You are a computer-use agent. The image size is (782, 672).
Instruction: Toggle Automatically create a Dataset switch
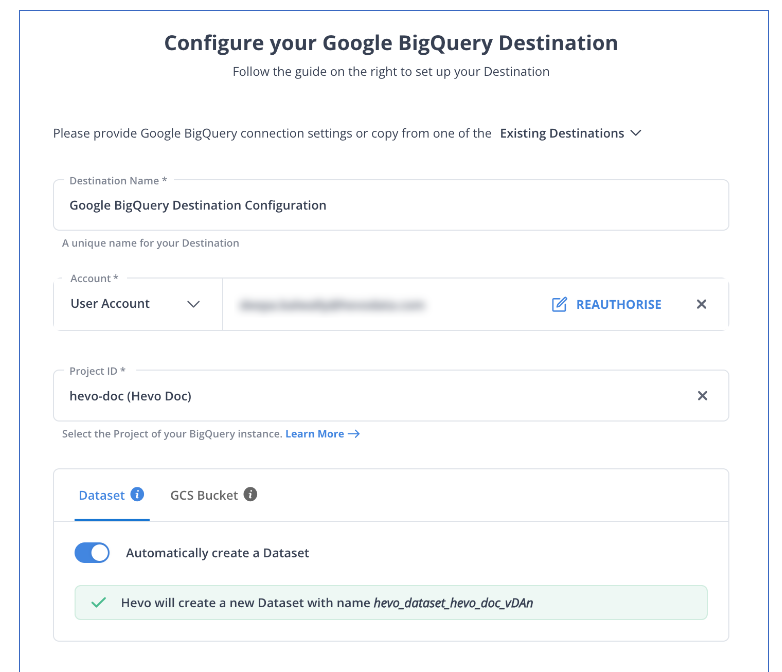(92, 553)
